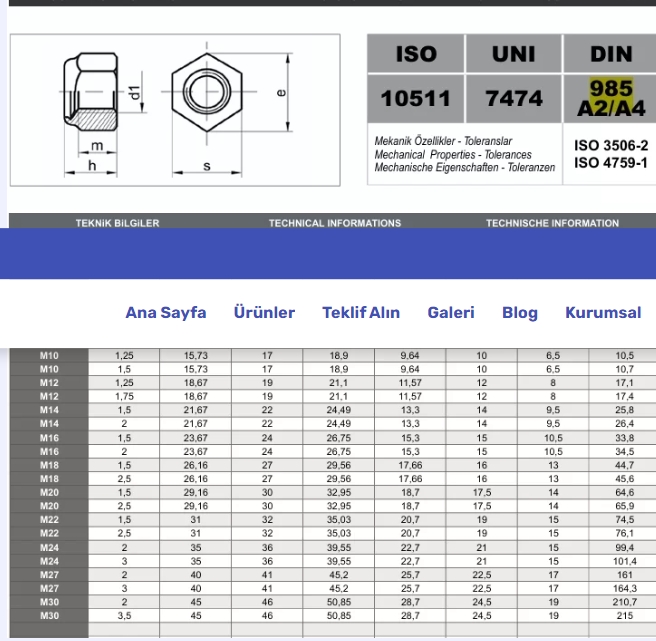The height and width of the screenshot is (641, 656).
Task: Click the 7474 standard number
Action: point(513,99)
